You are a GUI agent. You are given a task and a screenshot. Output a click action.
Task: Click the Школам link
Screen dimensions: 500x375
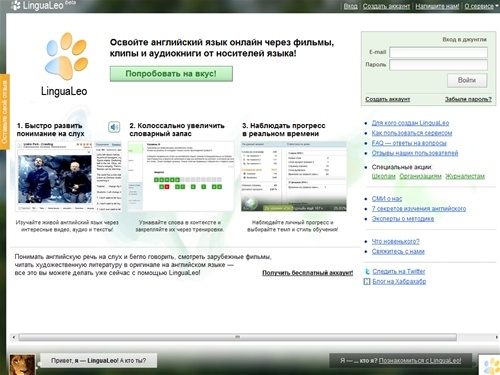click(x=383, y=176)
